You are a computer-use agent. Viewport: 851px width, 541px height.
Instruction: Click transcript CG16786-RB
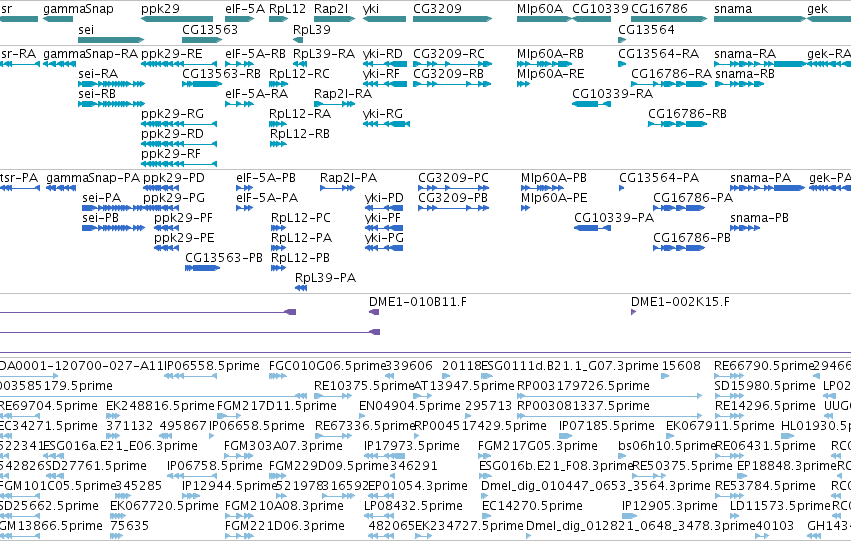tap(687, 114)
